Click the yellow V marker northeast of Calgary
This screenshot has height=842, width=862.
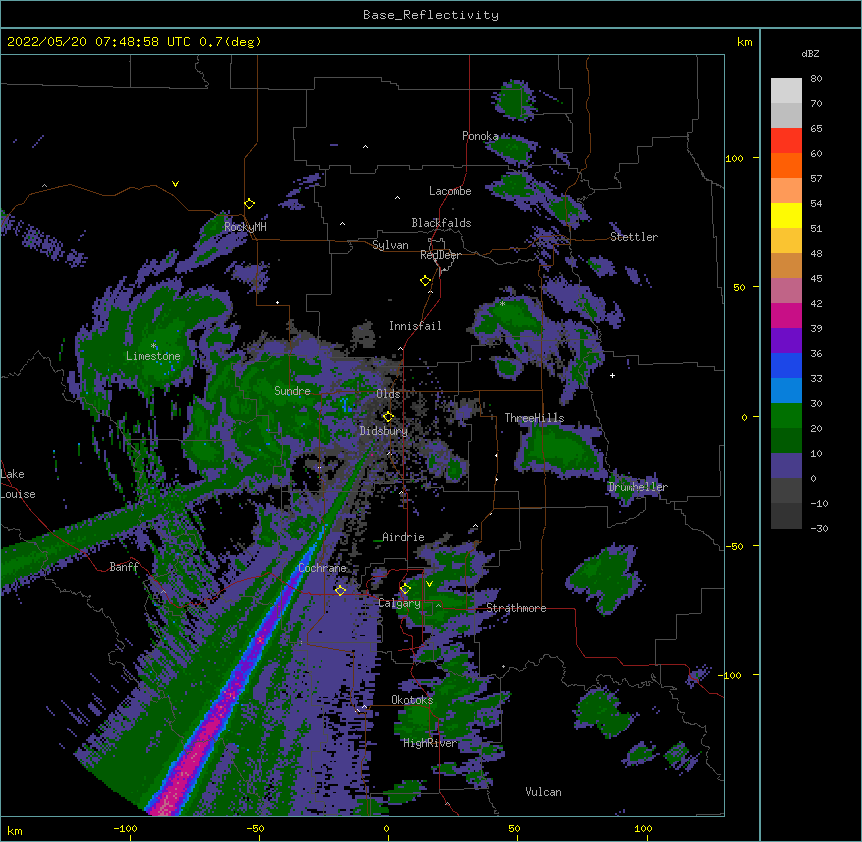[x=429, y=584]
